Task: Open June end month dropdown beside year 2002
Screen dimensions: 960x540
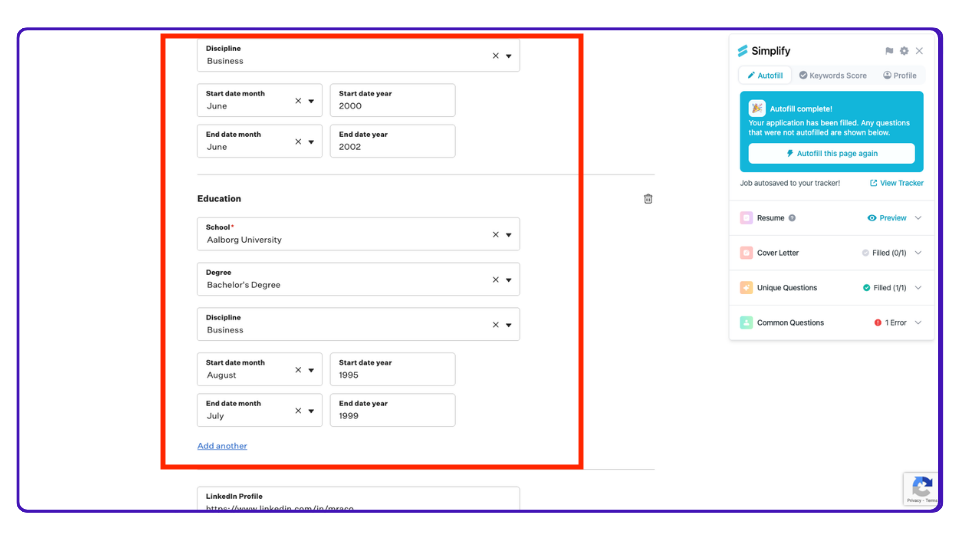Action: (311, 142)
